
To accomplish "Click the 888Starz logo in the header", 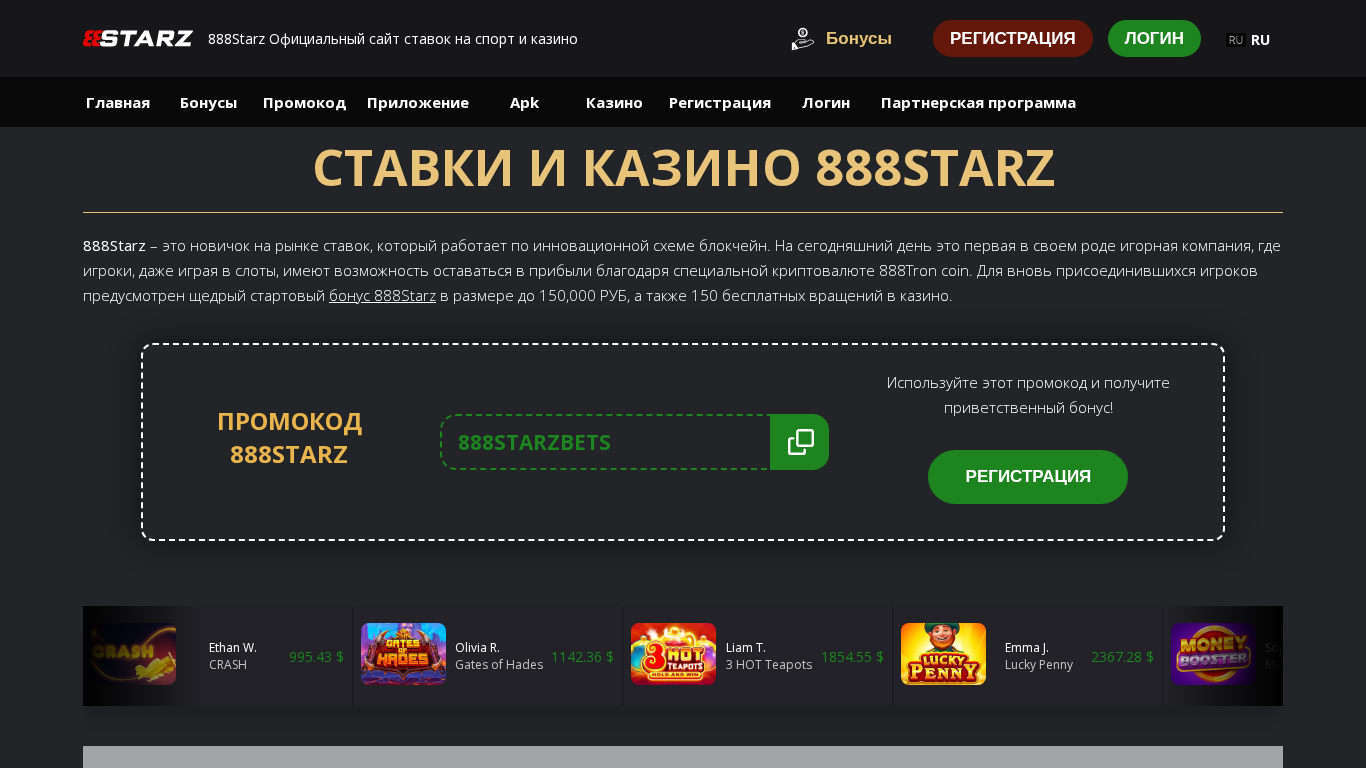I will pos(138,38).
